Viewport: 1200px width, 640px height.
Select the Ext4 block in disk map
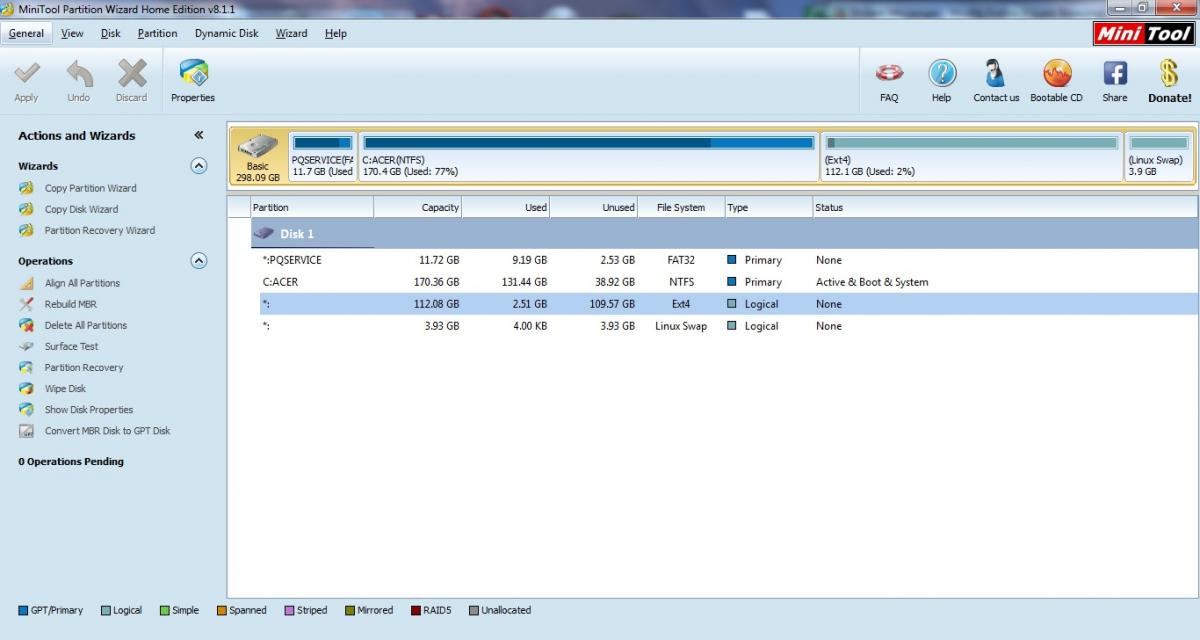tap(971, 156)
